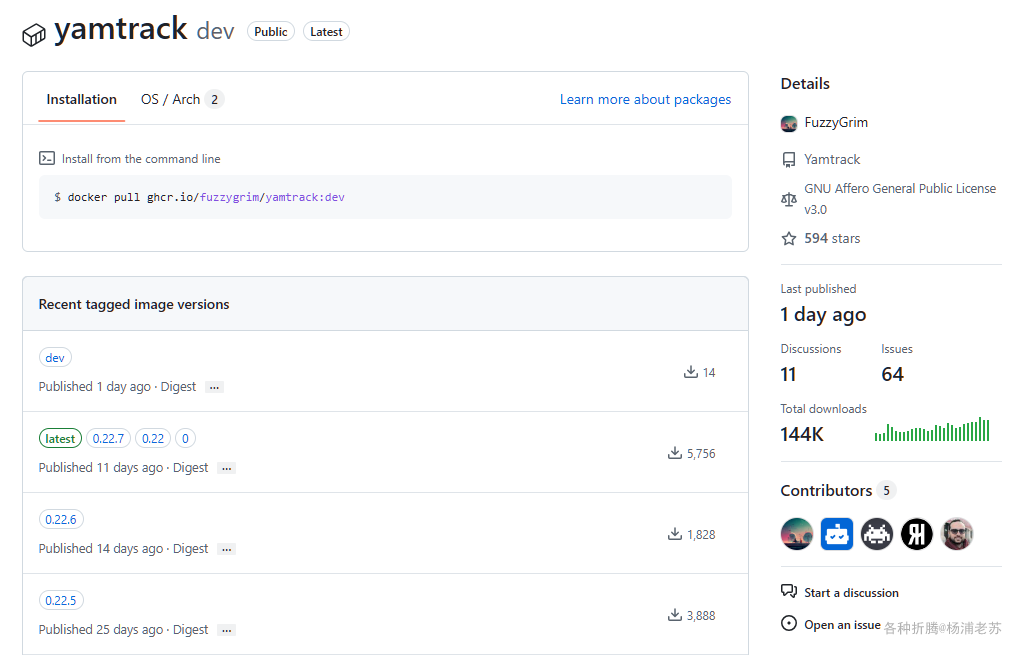Open the space-invader contributor avatar

point(877,534)
